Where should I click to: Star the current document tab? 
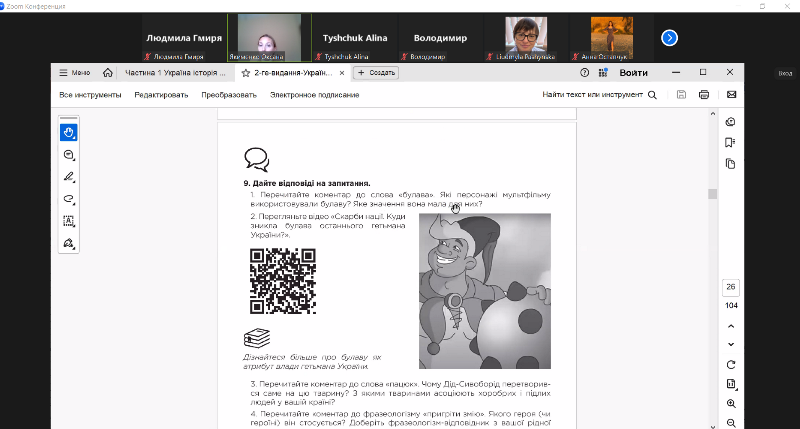click(245, 73)
